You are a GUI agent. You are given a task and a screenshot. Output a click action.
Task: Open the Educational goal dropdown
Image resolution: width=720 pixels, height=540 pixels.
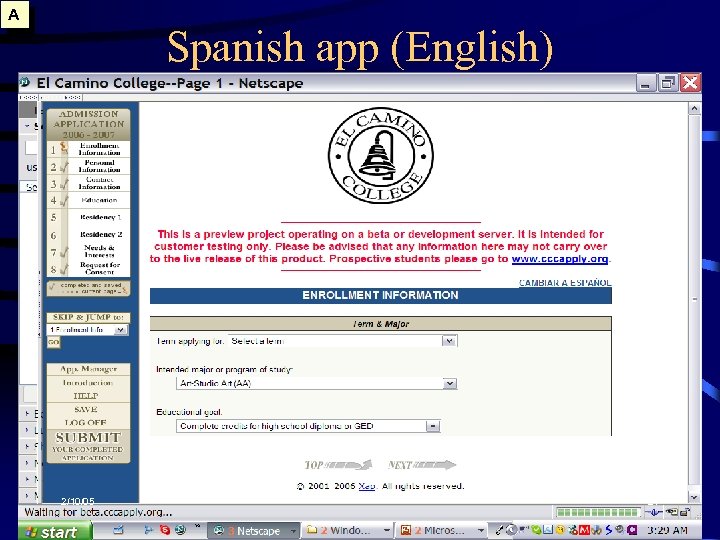pos(308,426)
